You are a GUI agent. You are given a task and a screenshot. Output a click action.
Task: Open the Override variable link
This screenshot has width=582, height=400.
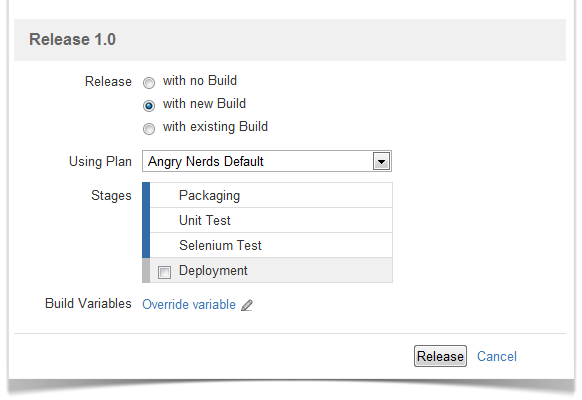click(x=189, y=305)
